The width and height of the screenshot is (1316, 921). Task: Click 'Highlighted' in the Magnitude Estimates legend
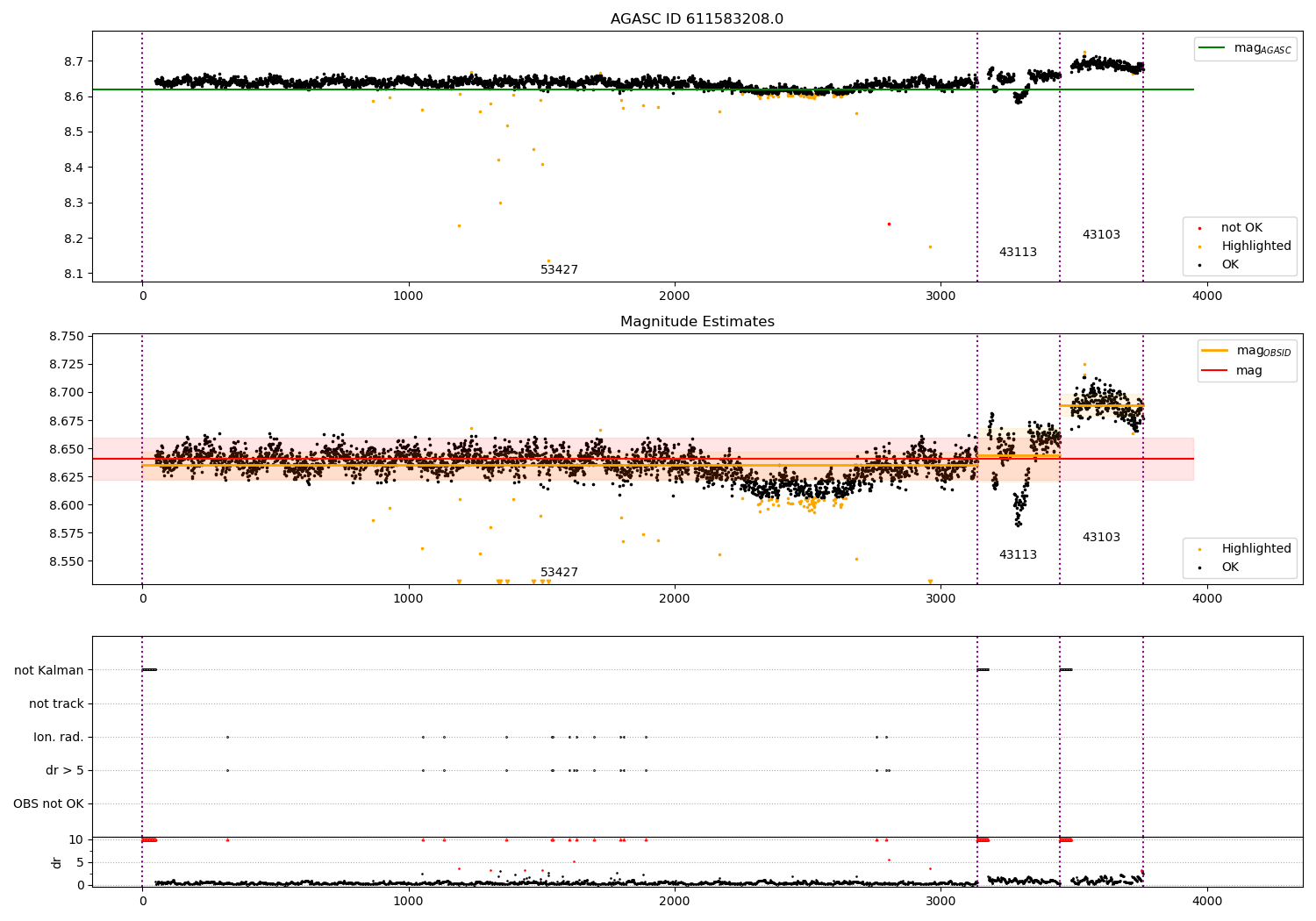coord(1255,549)
